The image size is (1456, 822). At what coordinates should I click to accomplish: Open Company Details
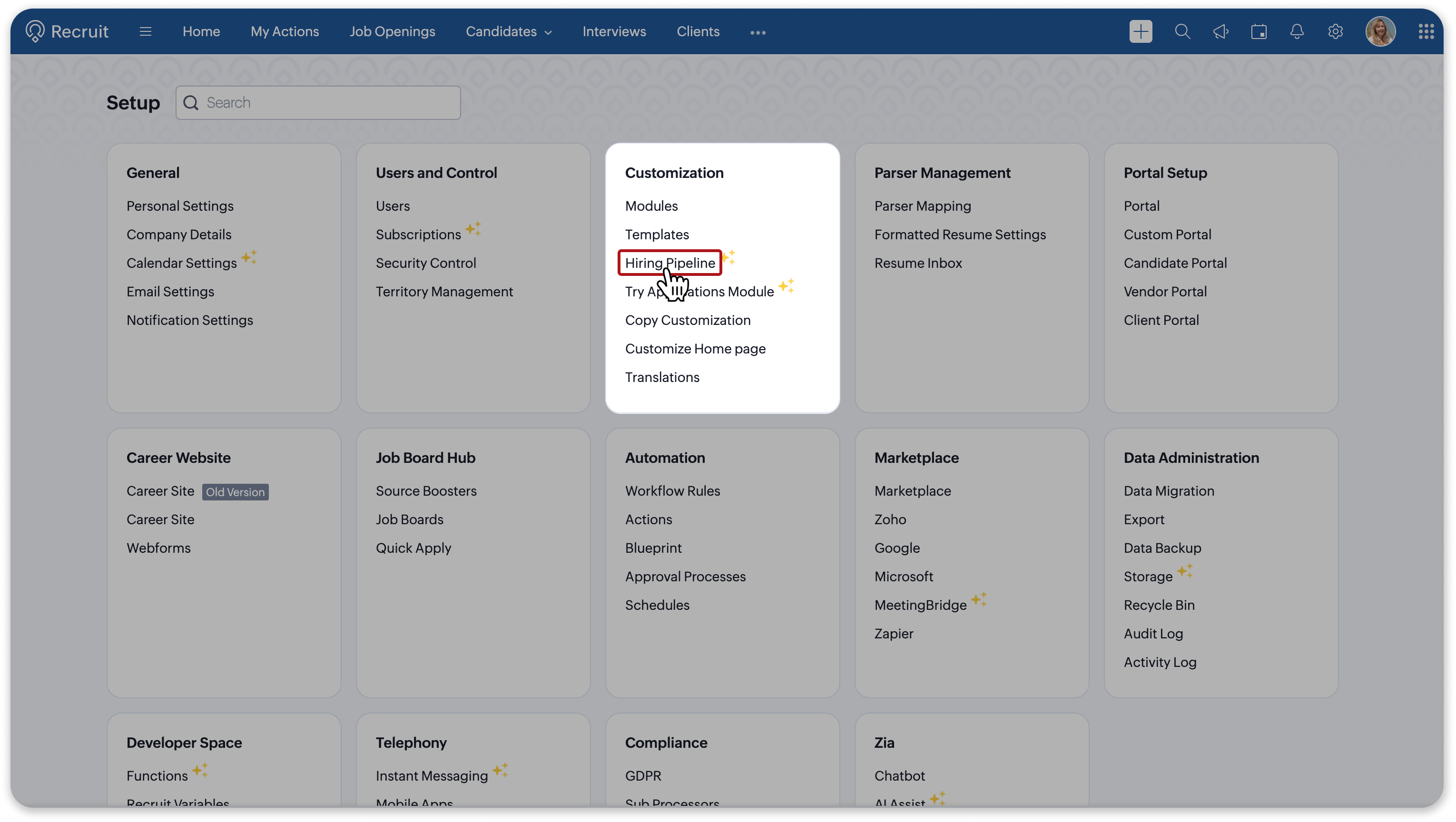(x=178, y=235)
